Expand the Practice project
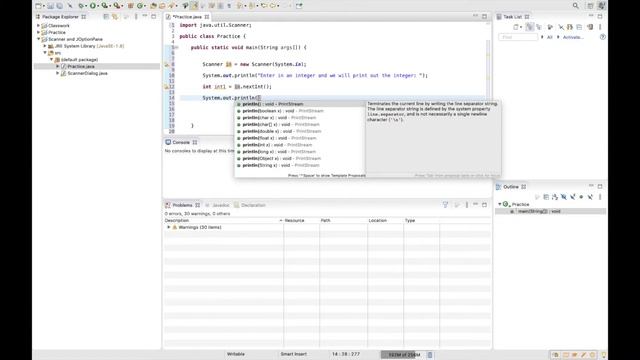This screenshot has width=640, height=360. click(x=38, y=32)
